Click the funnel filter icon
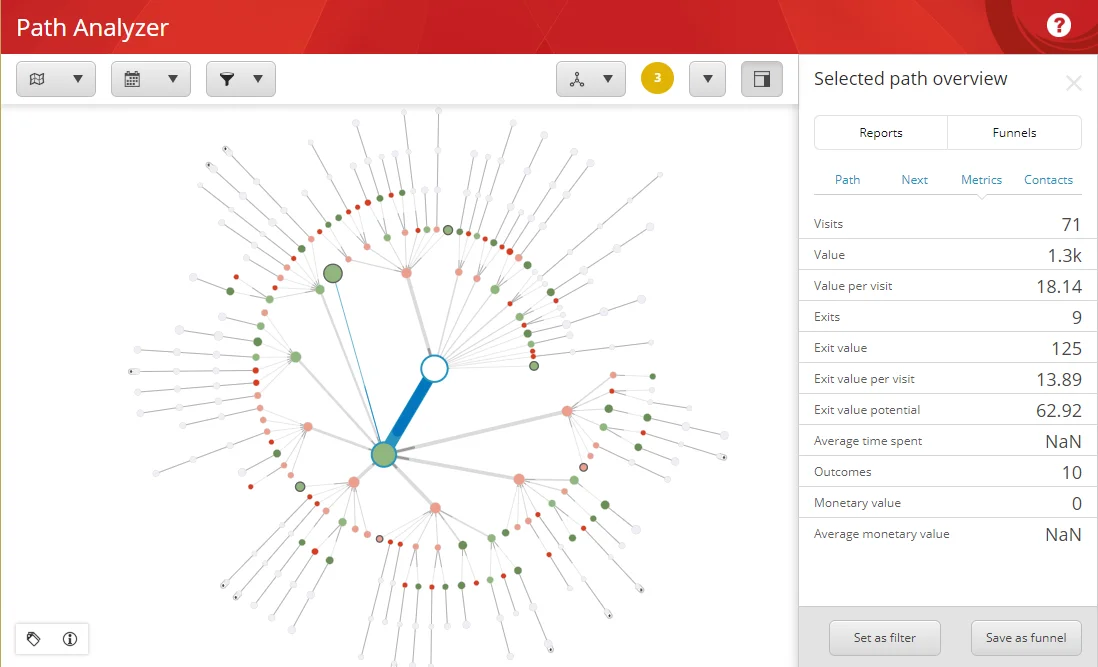Viewport: 1098px width, 667px height. (x=227, y=79)
